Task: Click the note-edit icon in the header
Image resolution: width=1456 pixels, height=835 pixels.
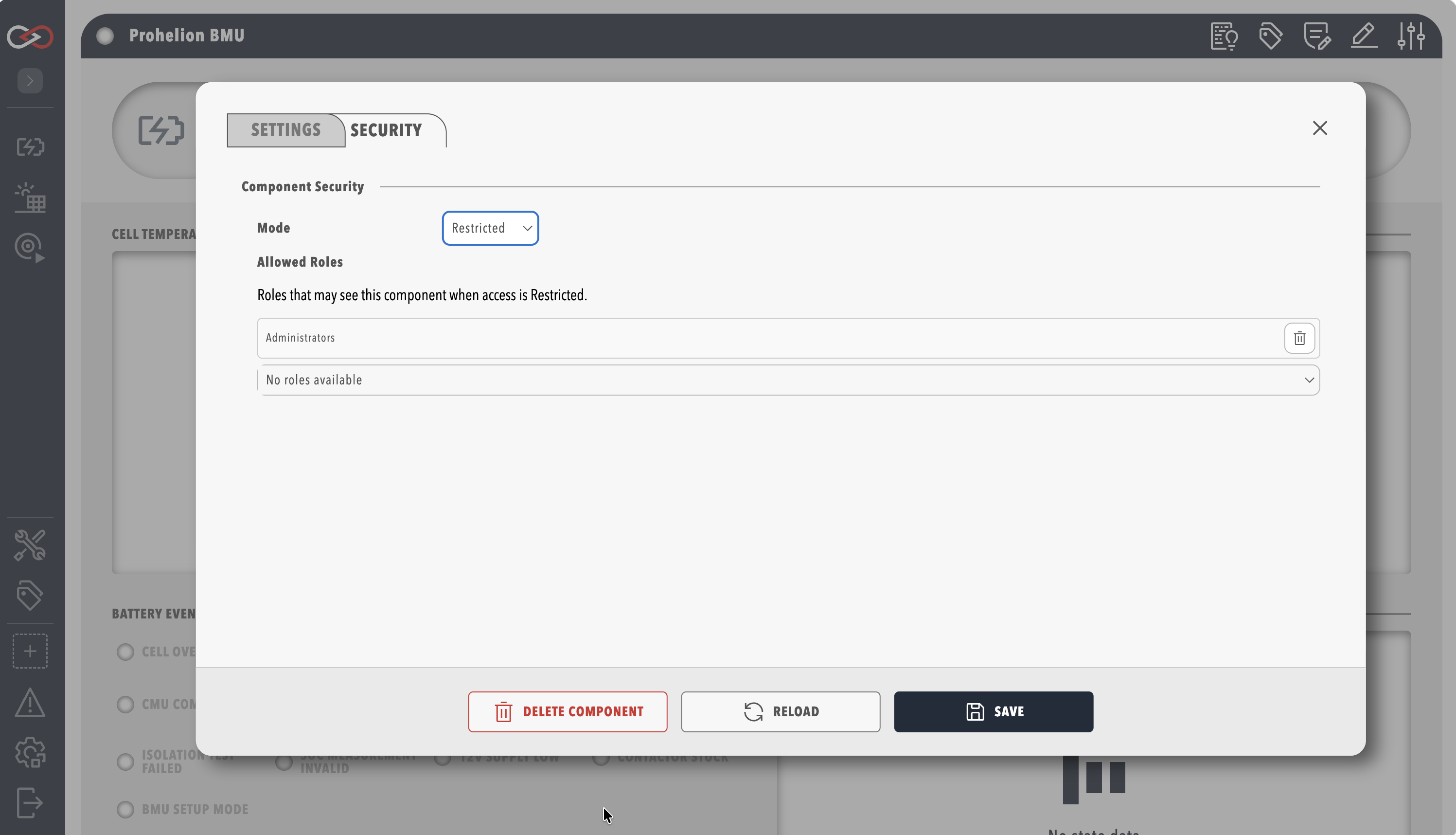Action: (1317, 36)
